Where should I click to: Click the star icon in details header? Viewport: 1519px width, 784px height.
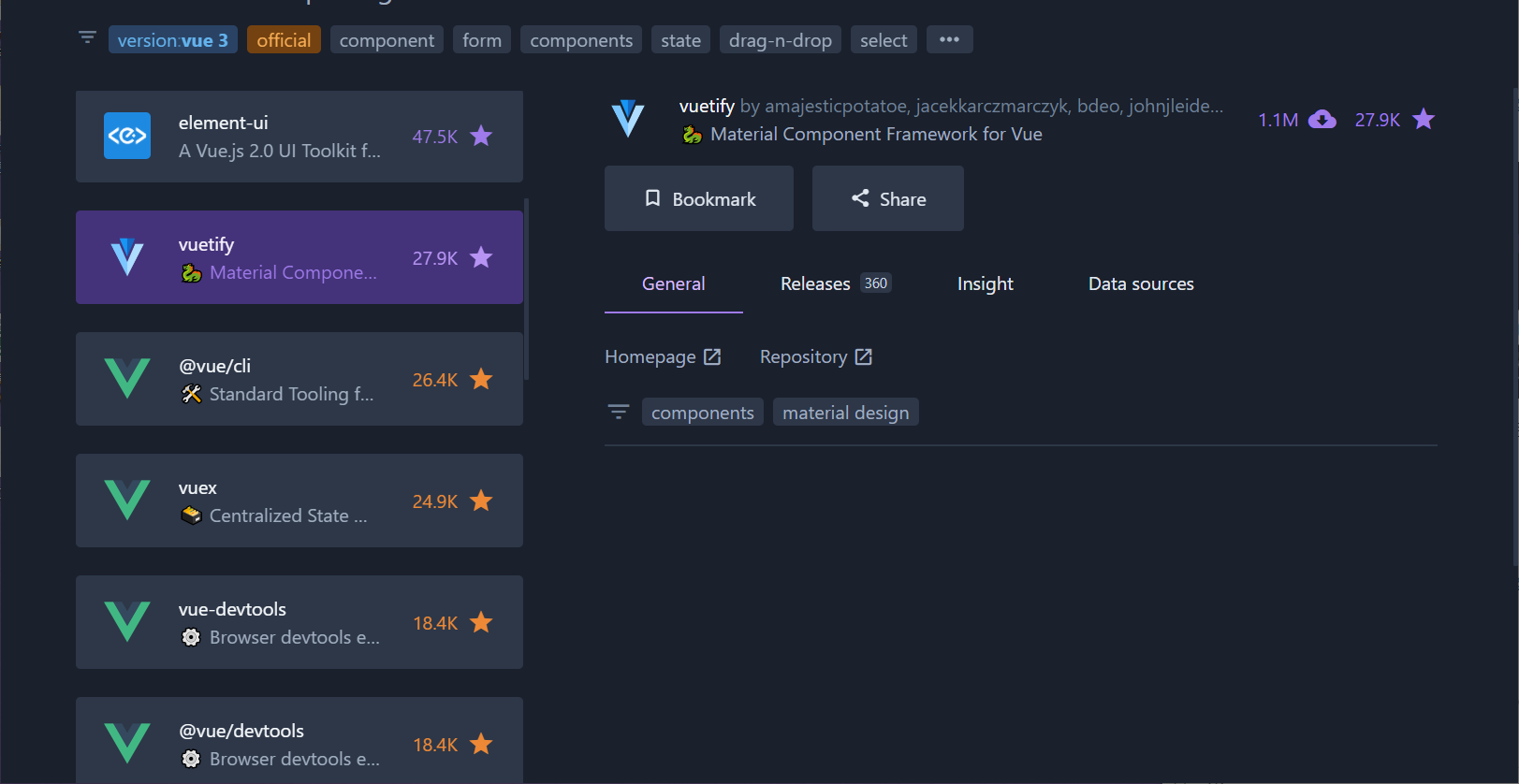1424,119
